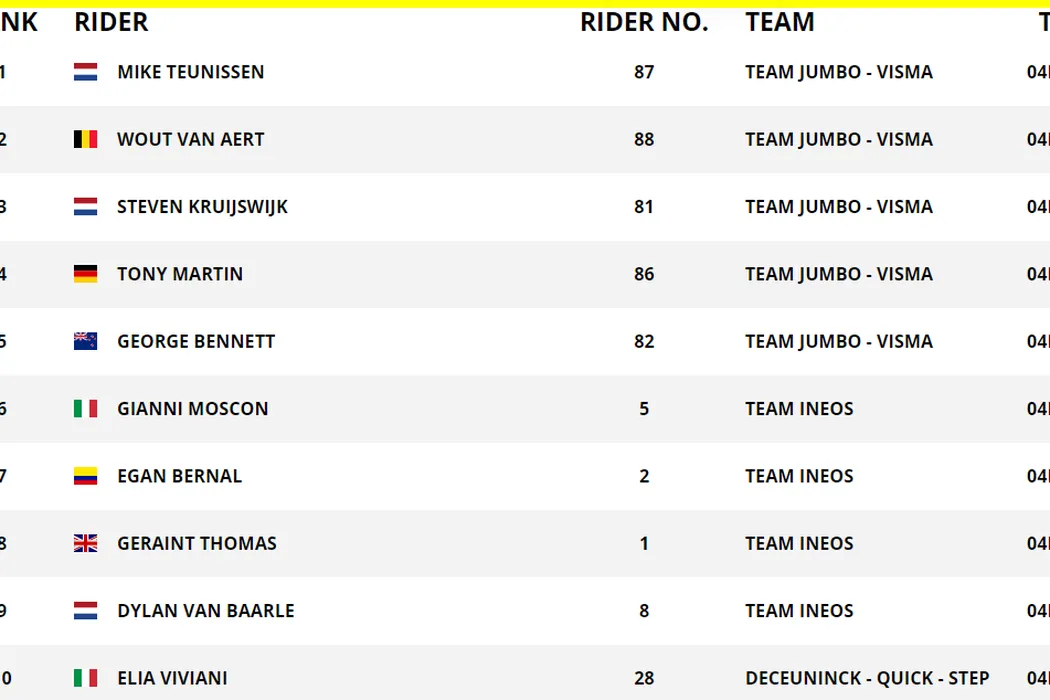Click the Netherlands flag beside Mike Teunissen
This screenshot has height=700, width=1050.
[85, 72]
